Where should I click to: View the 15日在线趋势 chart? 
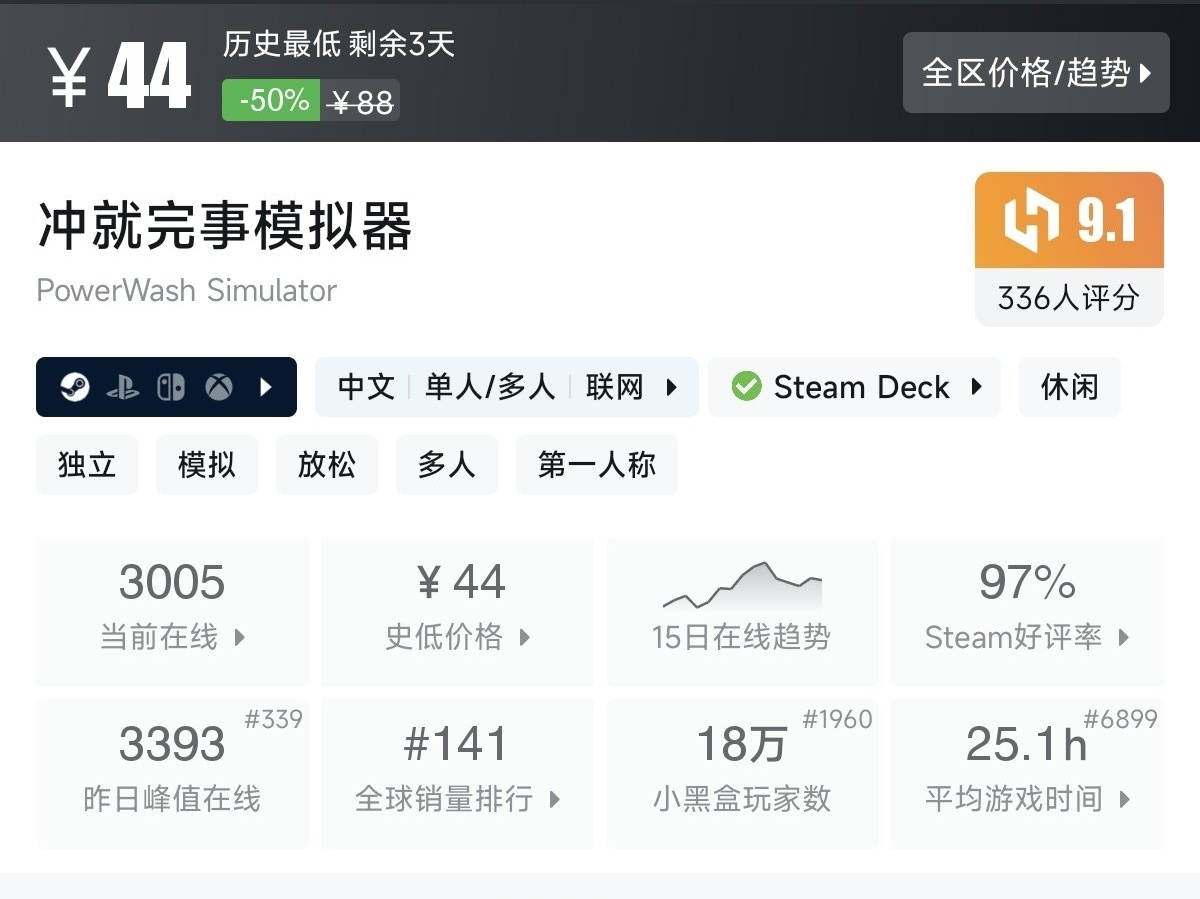(x=742, y=611)
